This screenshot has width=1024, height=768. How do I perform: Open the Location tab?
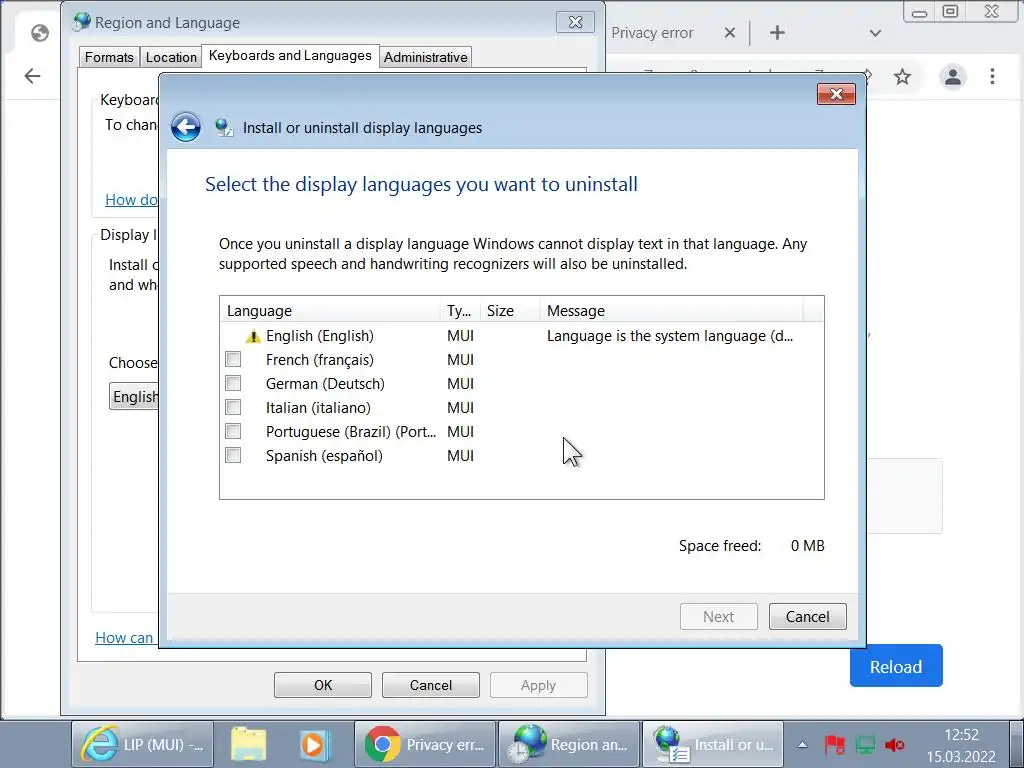pos(171,57)
